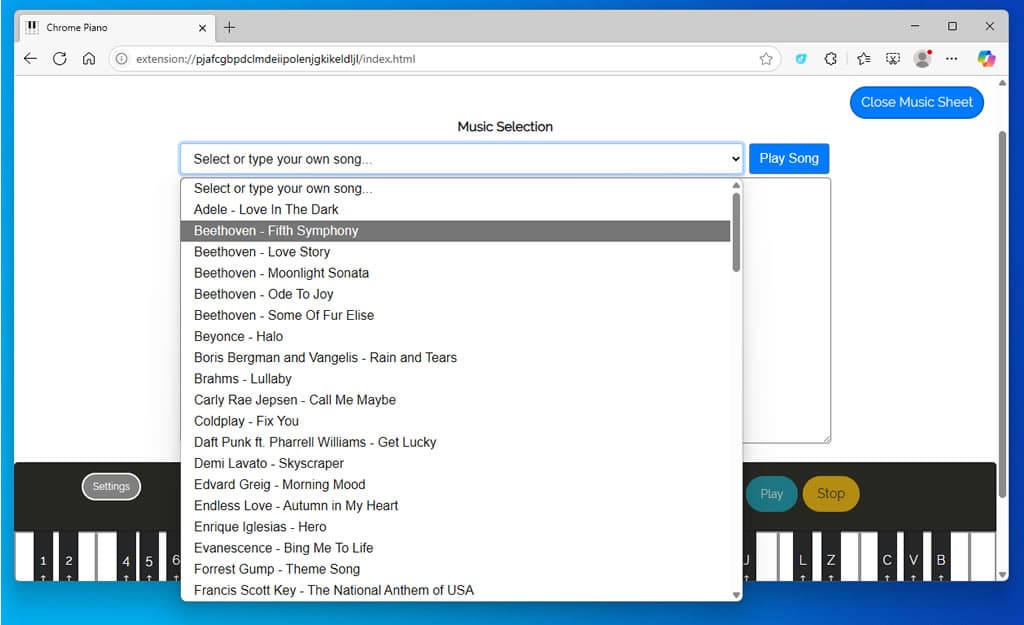Choose Forrest Gump - Theme Song
Viewport: 1024px width, 625px height.
pos(455,569)
